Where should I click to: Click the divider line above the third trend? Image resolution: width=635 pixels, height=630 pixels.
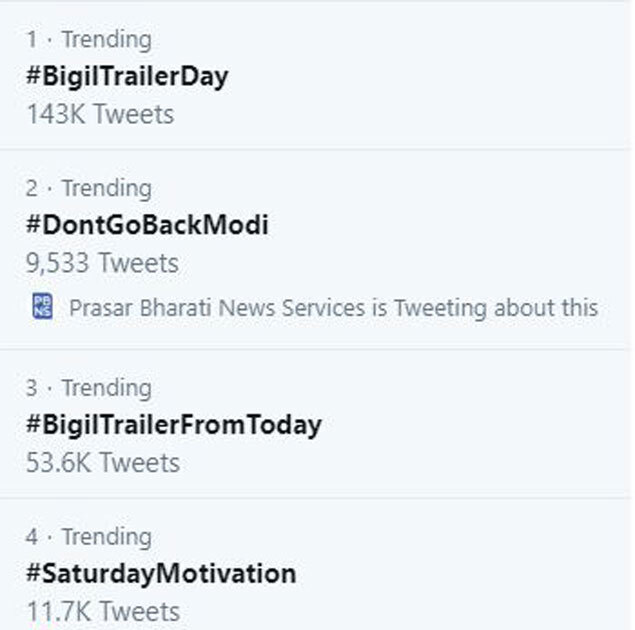coord(317,350)
